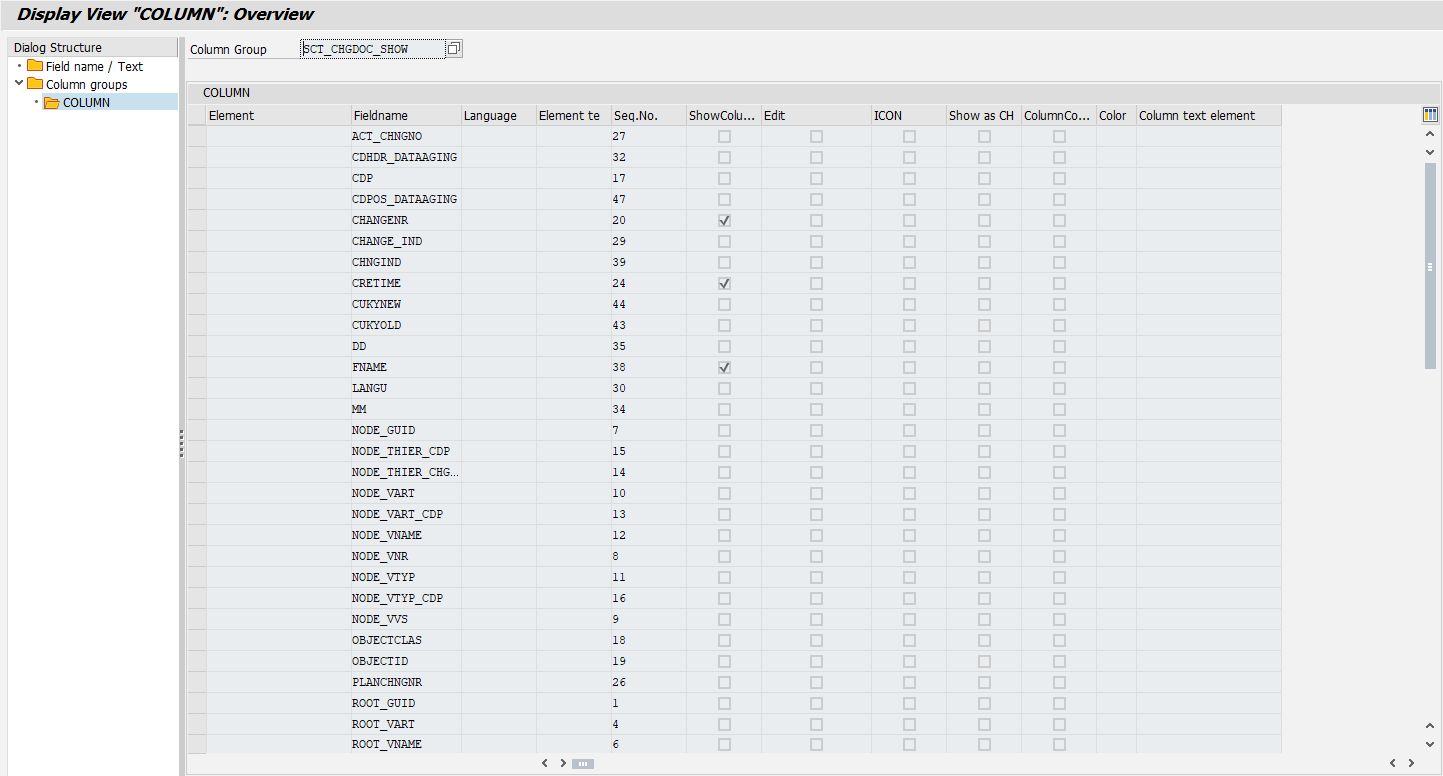1443x776 pixels.
Task: Toggle ShowColumn checkbox for CRETIME
Action: 724,283
